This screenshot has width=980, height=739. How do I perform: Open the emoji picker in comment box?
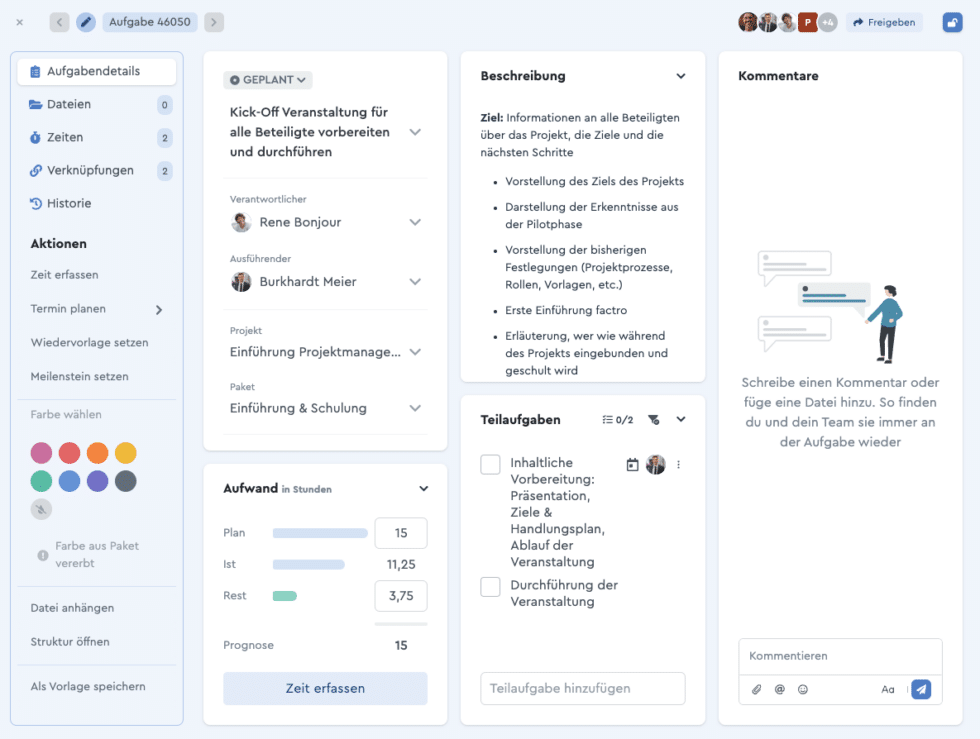(x=803, y=689)
